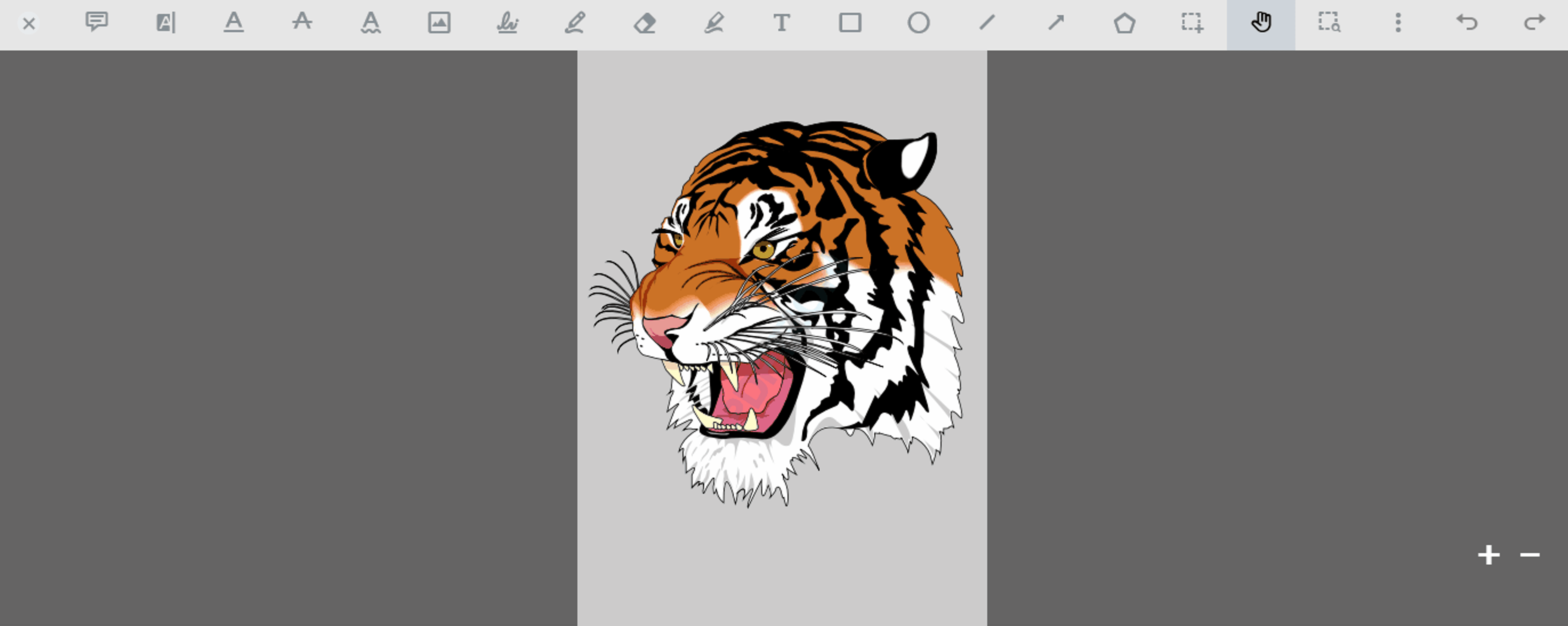This screenshot has height=626, width=1568.
Task: Select the arrow drawing tool
Action: point(1056,22)
